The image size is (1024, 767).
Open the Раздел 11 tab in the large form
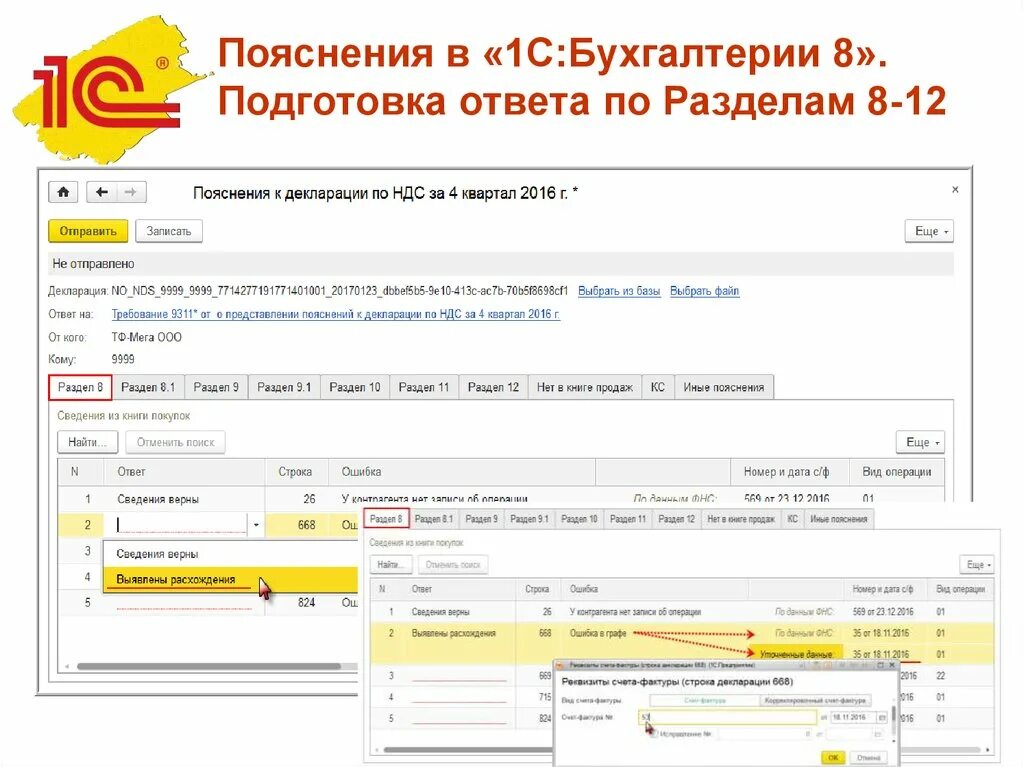click(x=424, y=387)
